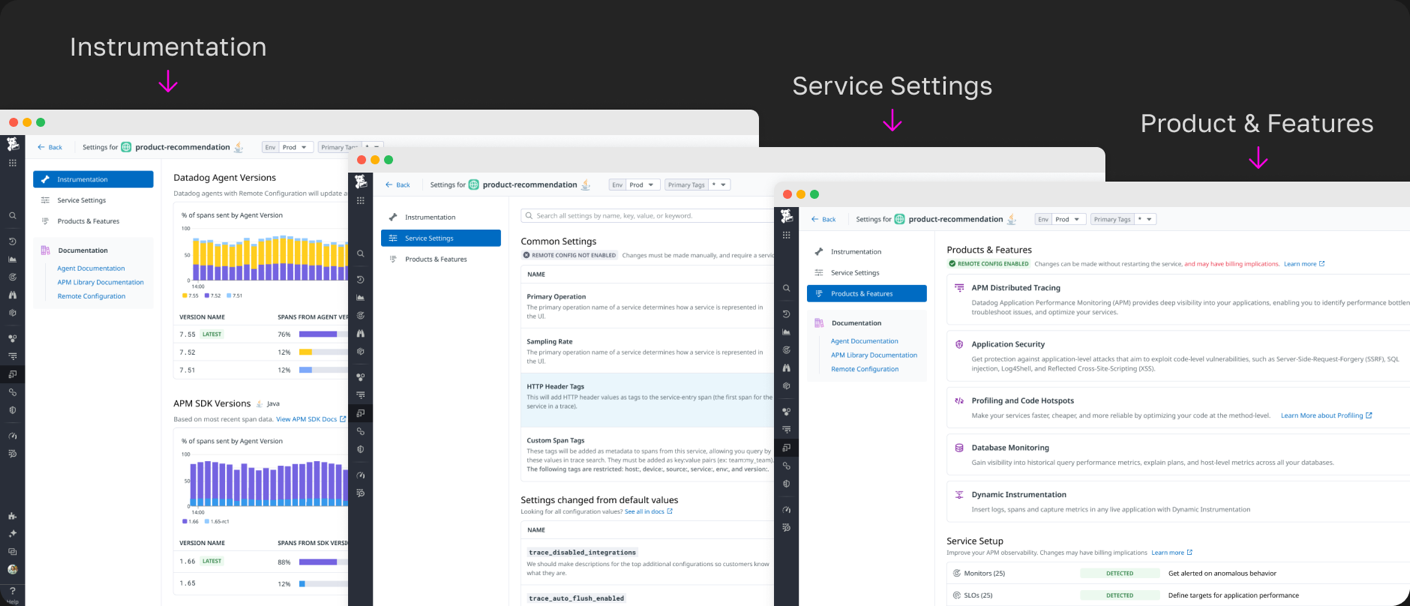The height and width of the screenshot is (606, 1410).
Task: Click SDK version 1.65 row
Action: coord(263,583)
